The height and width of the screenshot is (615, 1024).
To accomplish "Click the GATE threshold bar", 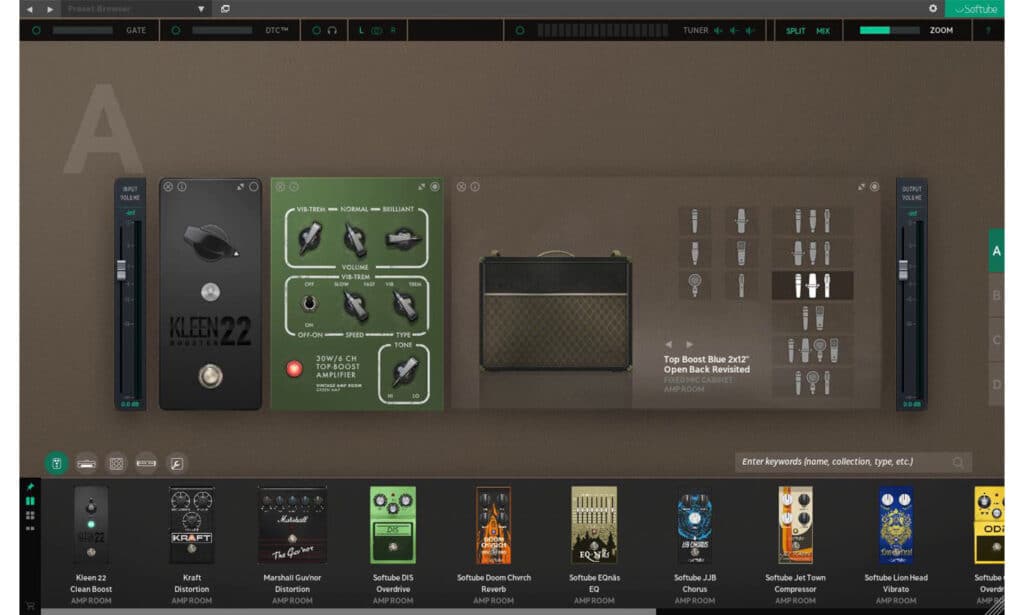I will point(82,30).
